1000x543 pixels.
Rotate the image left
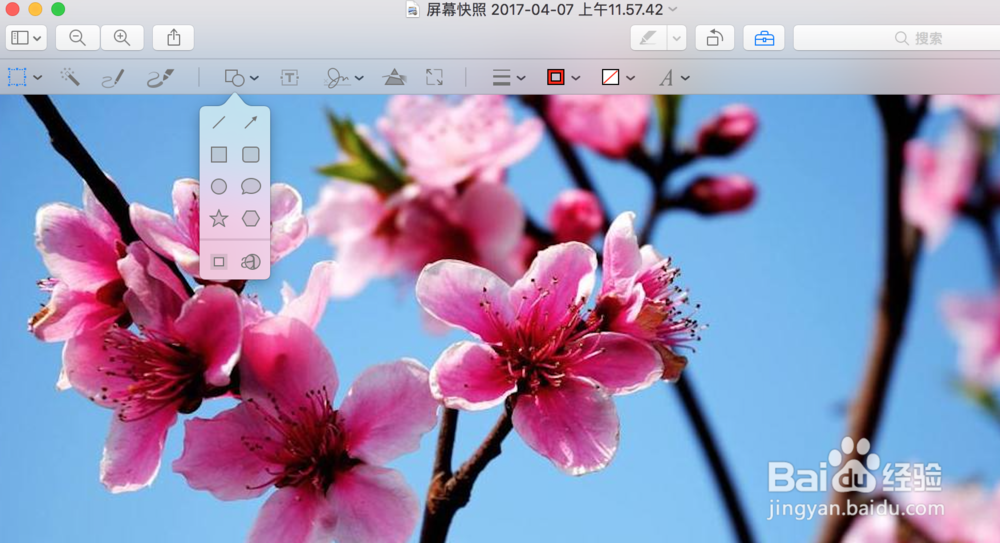714,38
